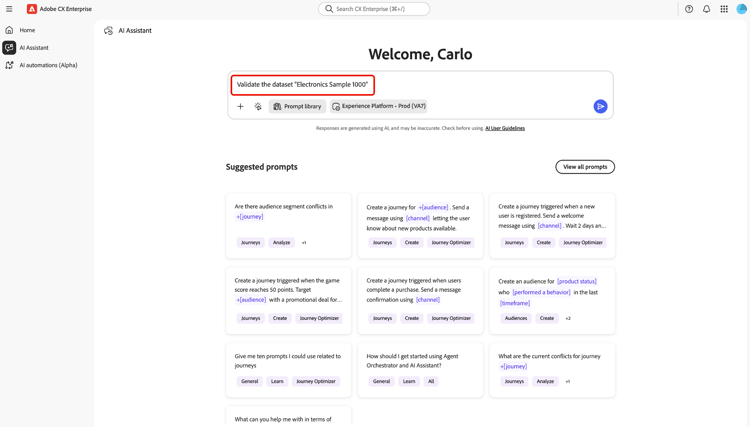Select the complete a purchase journey prompt
The height and width of the screenshot is (427, 750).
[420, 301]
